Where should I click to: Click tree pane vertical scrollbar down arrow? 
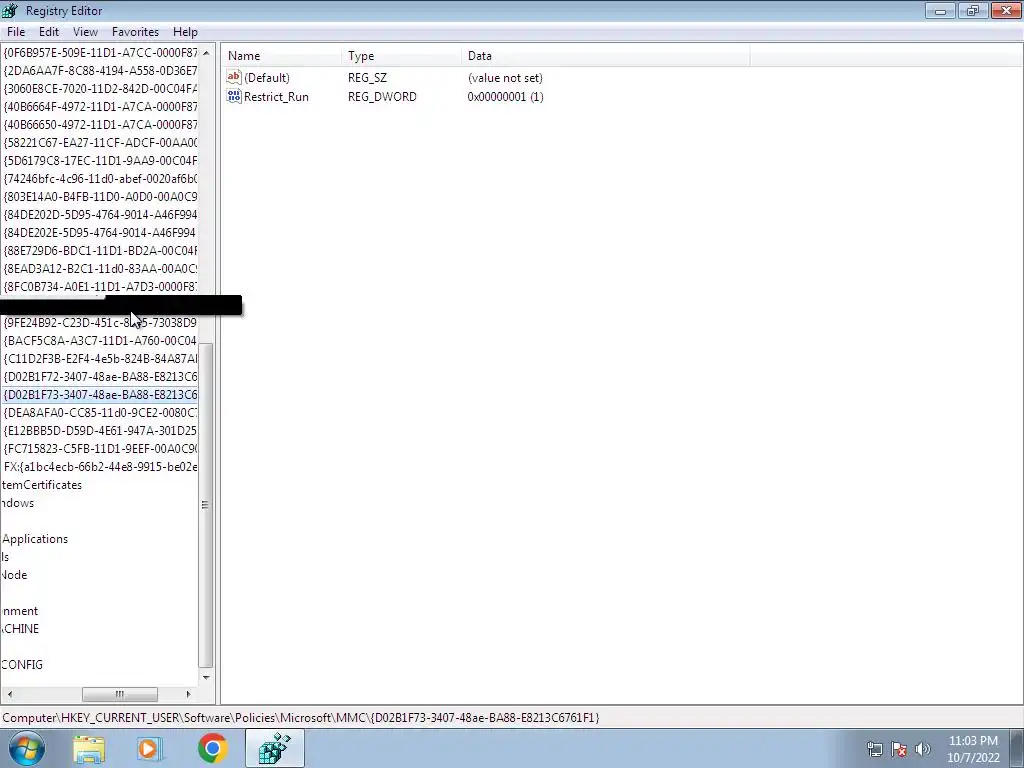pyautogui.click(x=206, y=677)
